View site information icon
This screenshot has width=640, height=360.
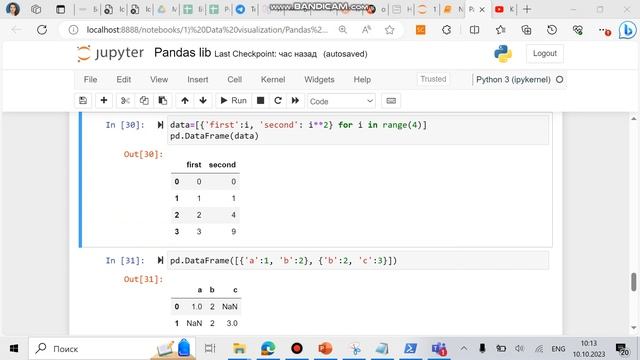click(73, 30)
